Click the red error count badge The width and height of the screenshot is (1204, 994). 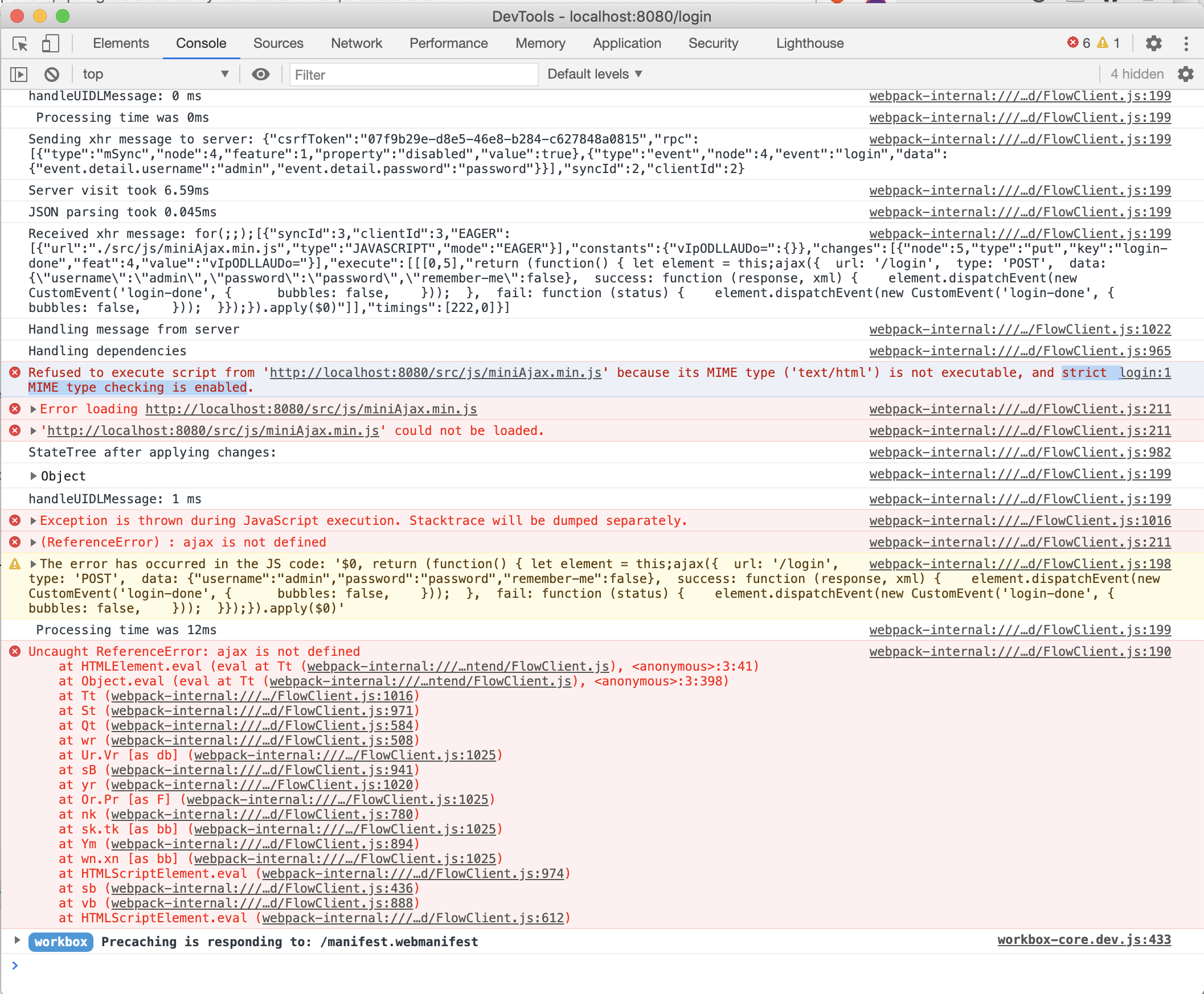[x=1078, y=43]
